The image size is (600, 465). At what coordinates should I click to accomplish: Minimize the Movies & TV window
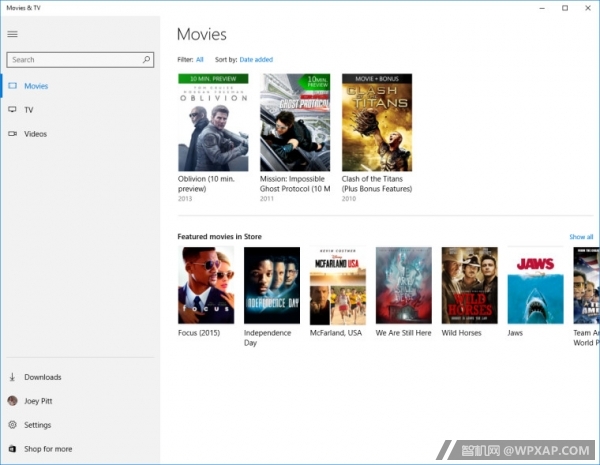tap(542, 8)
